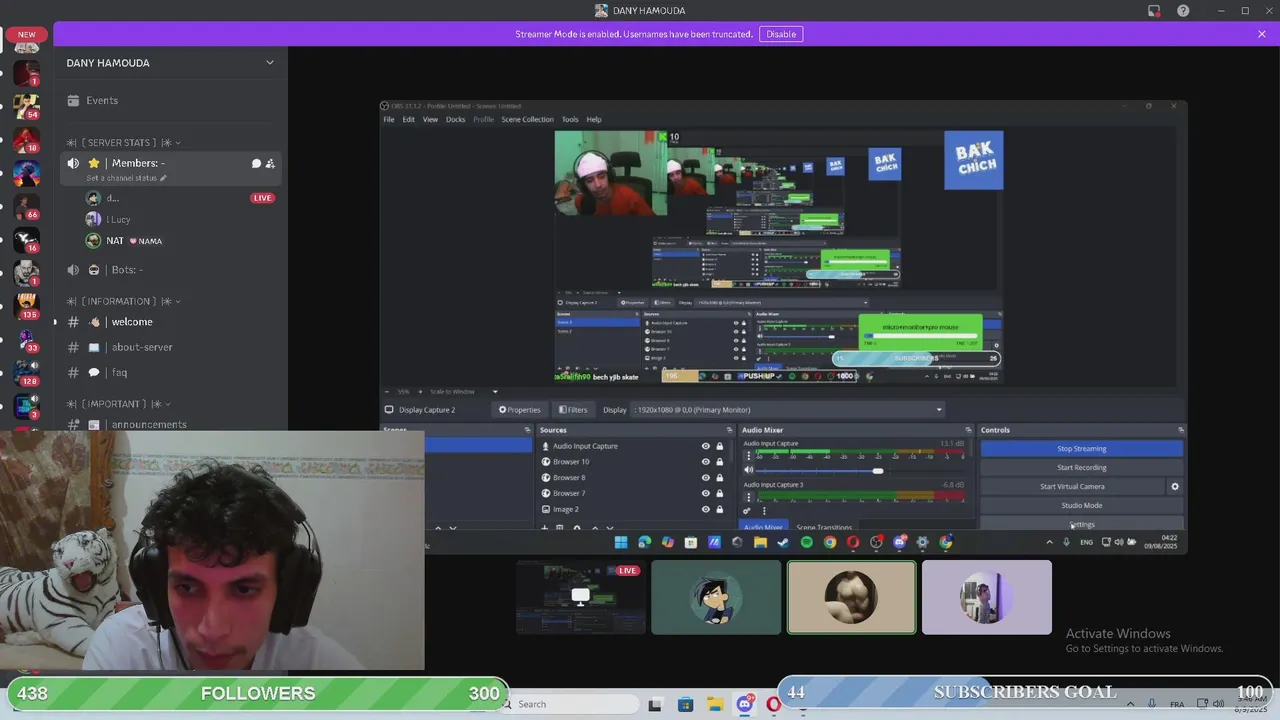
Task: Switch to Scene Transitions tab in OBS
Action: 824,527
